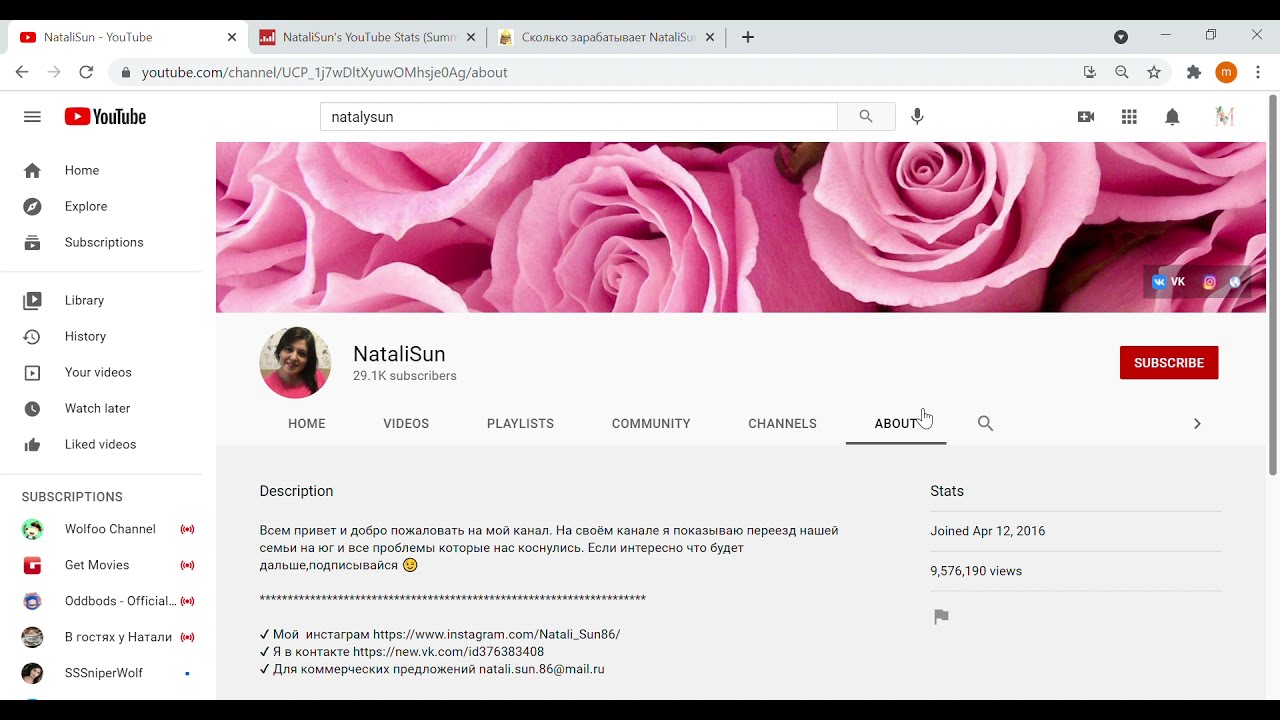
Task: Open the account avatar menu
Action: point(1224,117)
